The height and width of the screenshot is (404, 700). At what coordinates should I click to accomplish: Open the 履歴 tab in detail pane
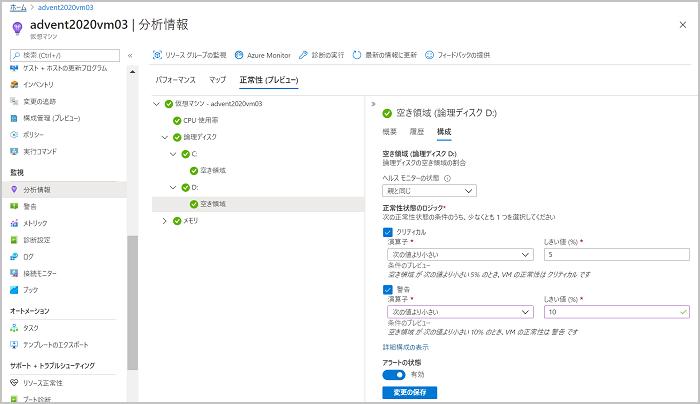pos(417,131)
